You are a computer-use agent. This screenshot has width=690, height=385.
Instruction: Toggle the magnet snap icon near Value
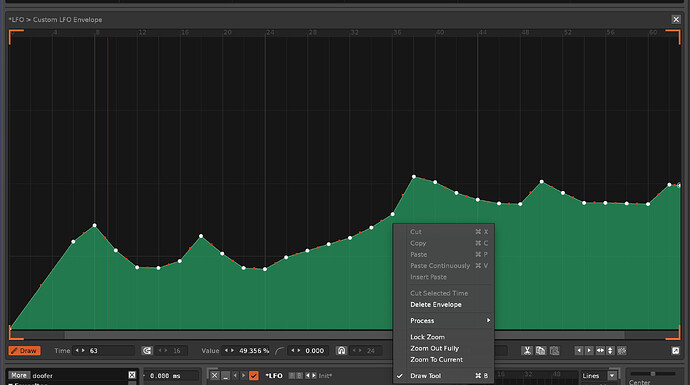point(341,351)
